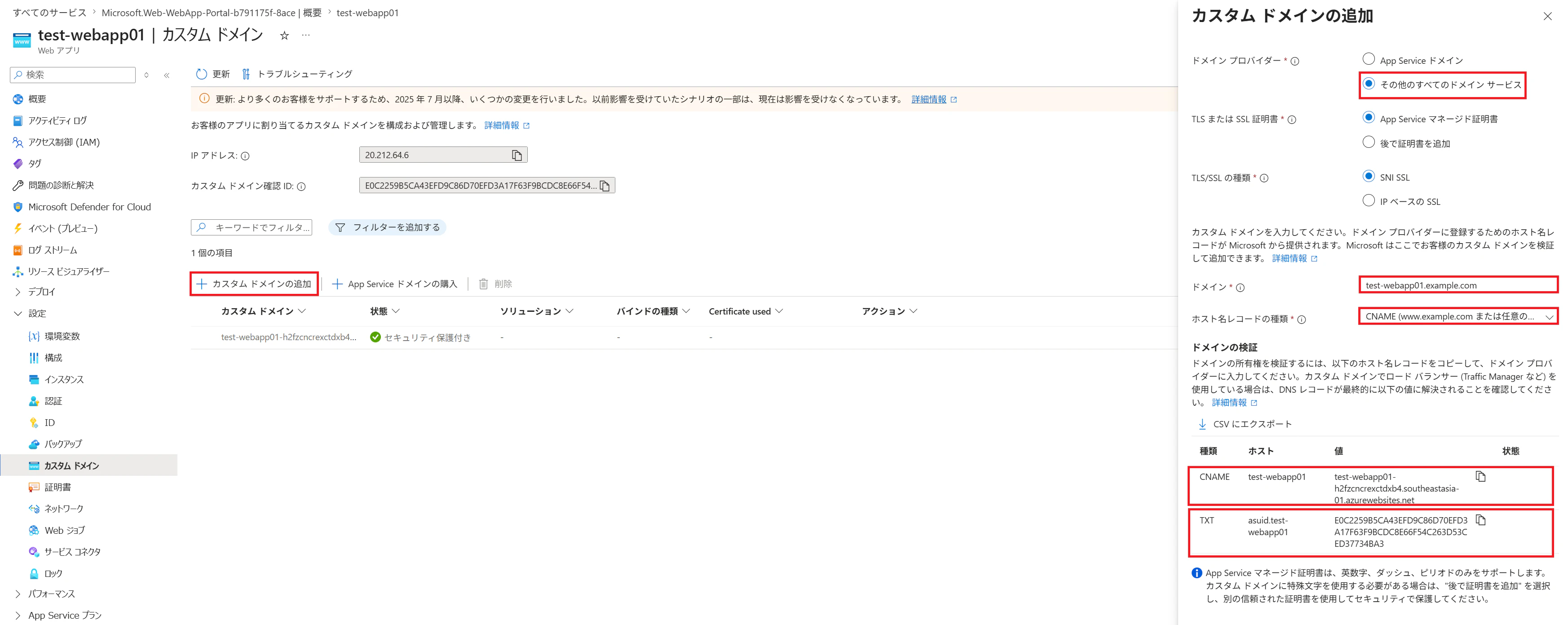The height and width of the screenshot is (625, 1568).
Task: Copy the CNAME record value
Action: point(1481,476)
